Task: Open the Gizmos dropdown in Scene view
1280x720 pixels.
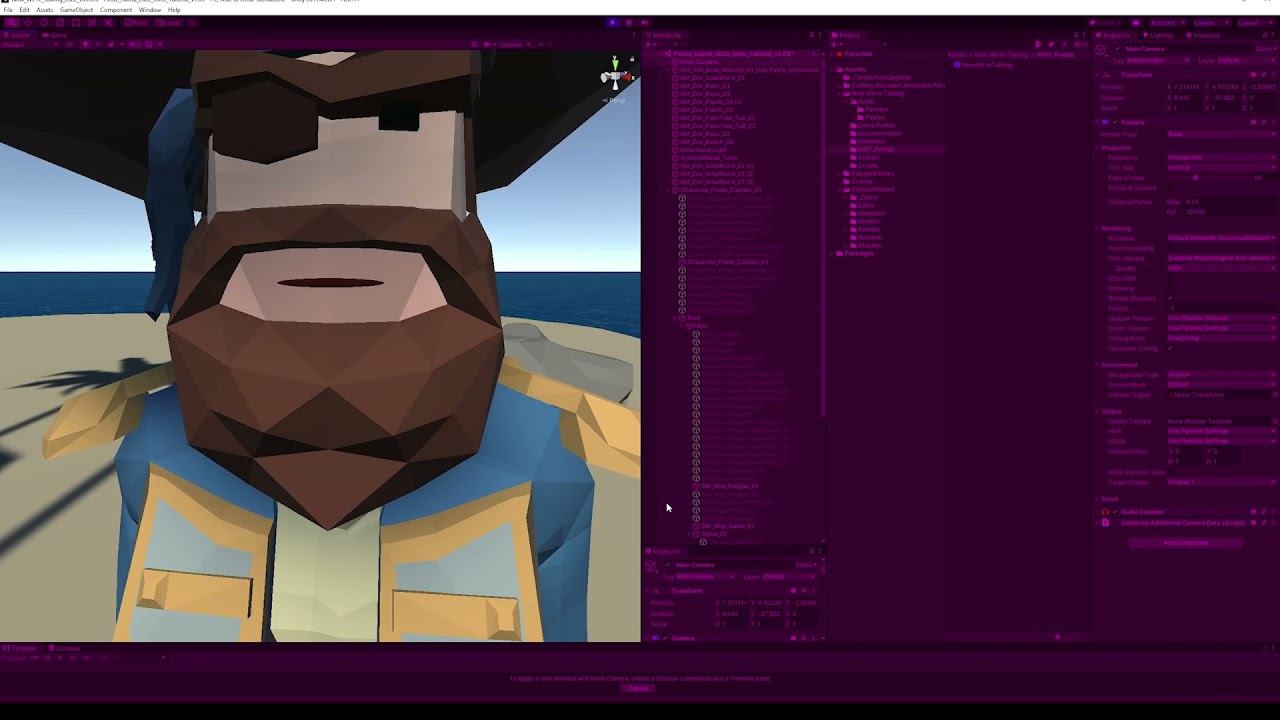Action: (x=513, y=44)
